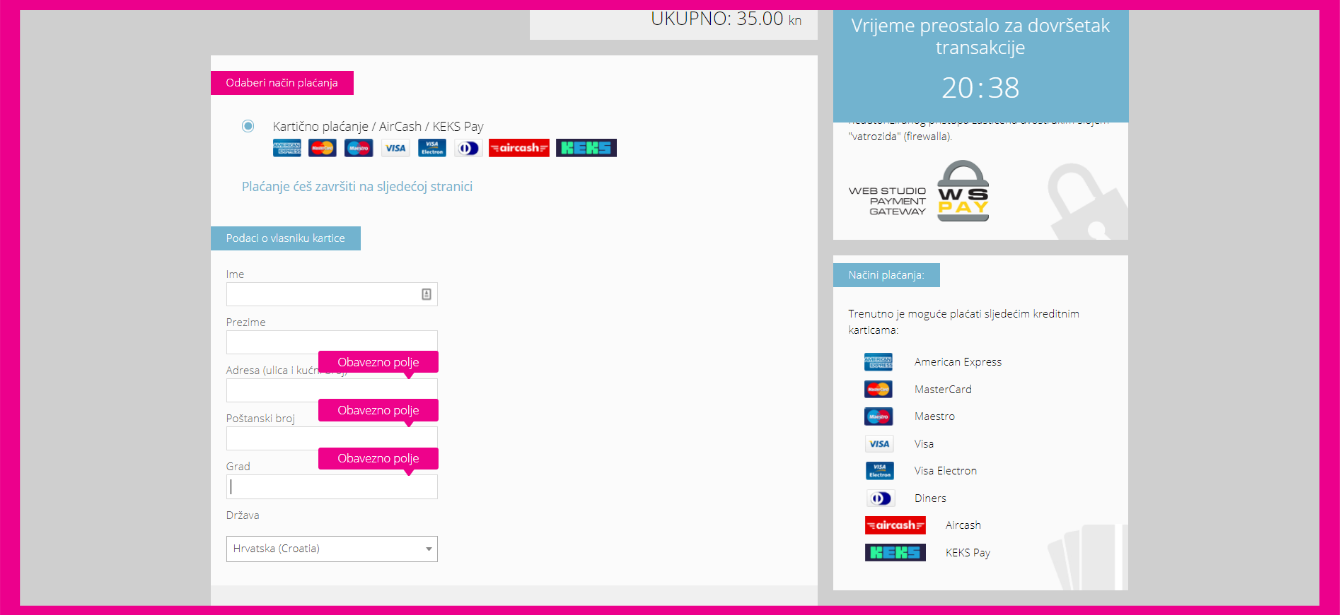Click the Visa logo under payment method
Viewport: 1342px width, 615px height.
click(395, 148)
